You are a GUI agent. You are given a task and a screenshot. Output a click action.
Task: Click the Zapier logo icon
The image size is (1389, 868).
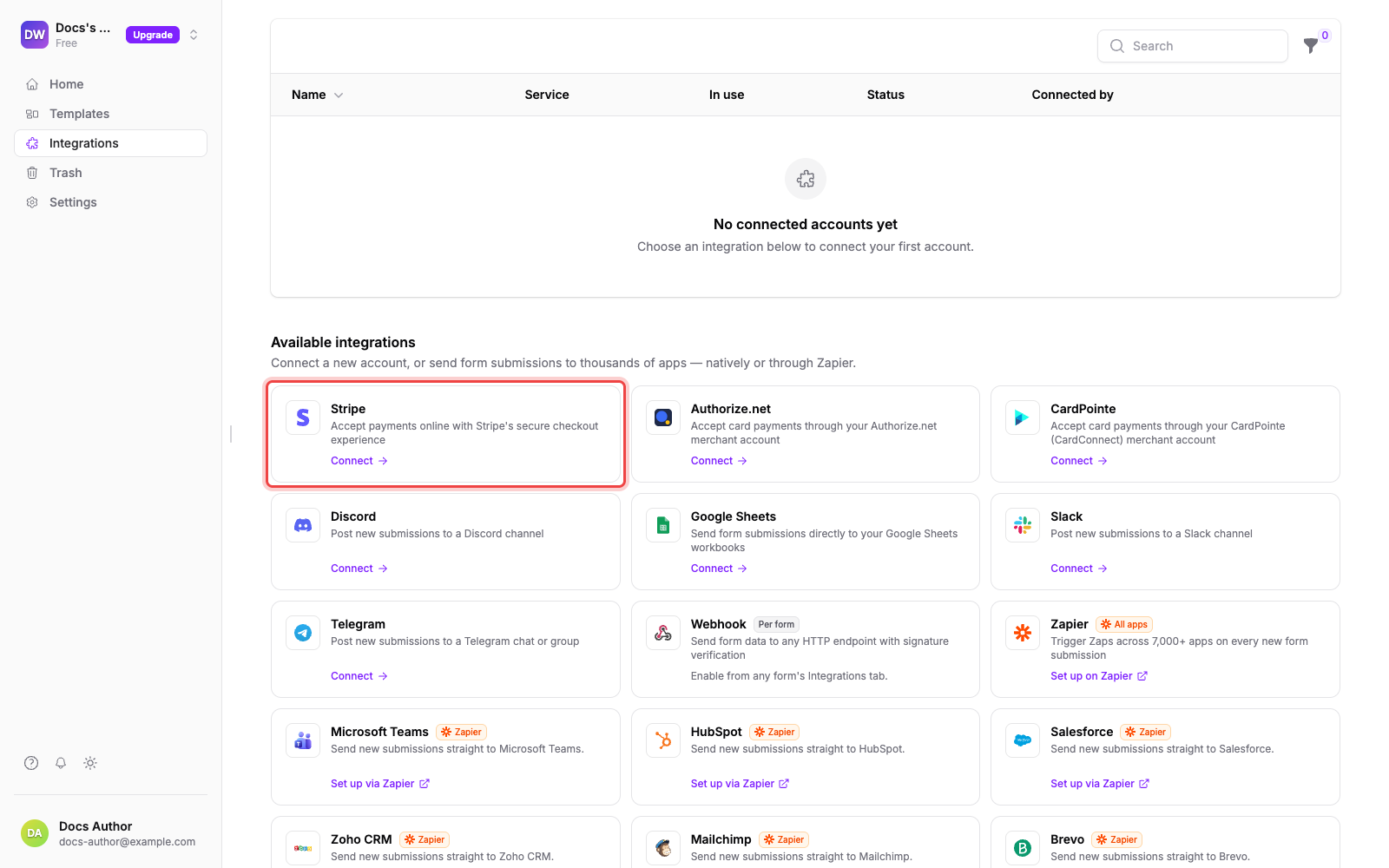click(1023, 633)
